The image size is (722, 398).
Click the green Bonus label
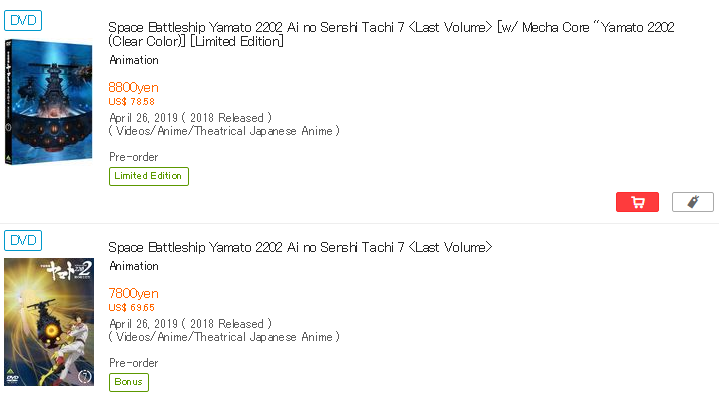click(x=129, y=382)
